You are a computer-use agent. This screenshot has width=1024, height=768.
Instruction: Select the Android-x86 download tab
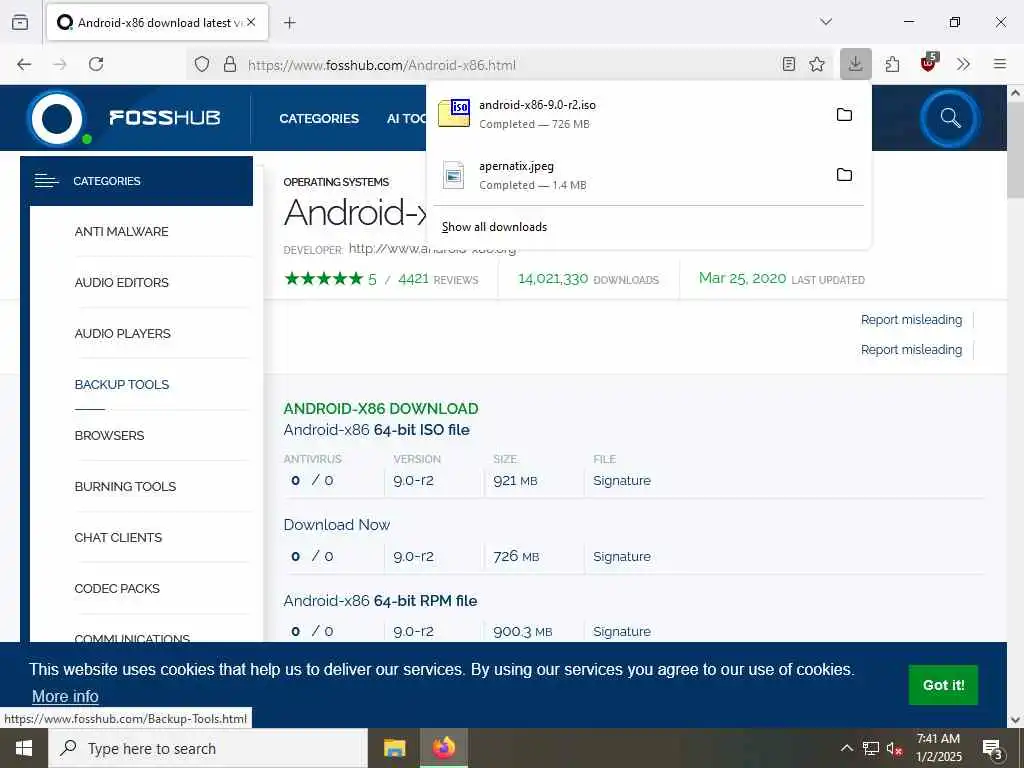point(157,22)
